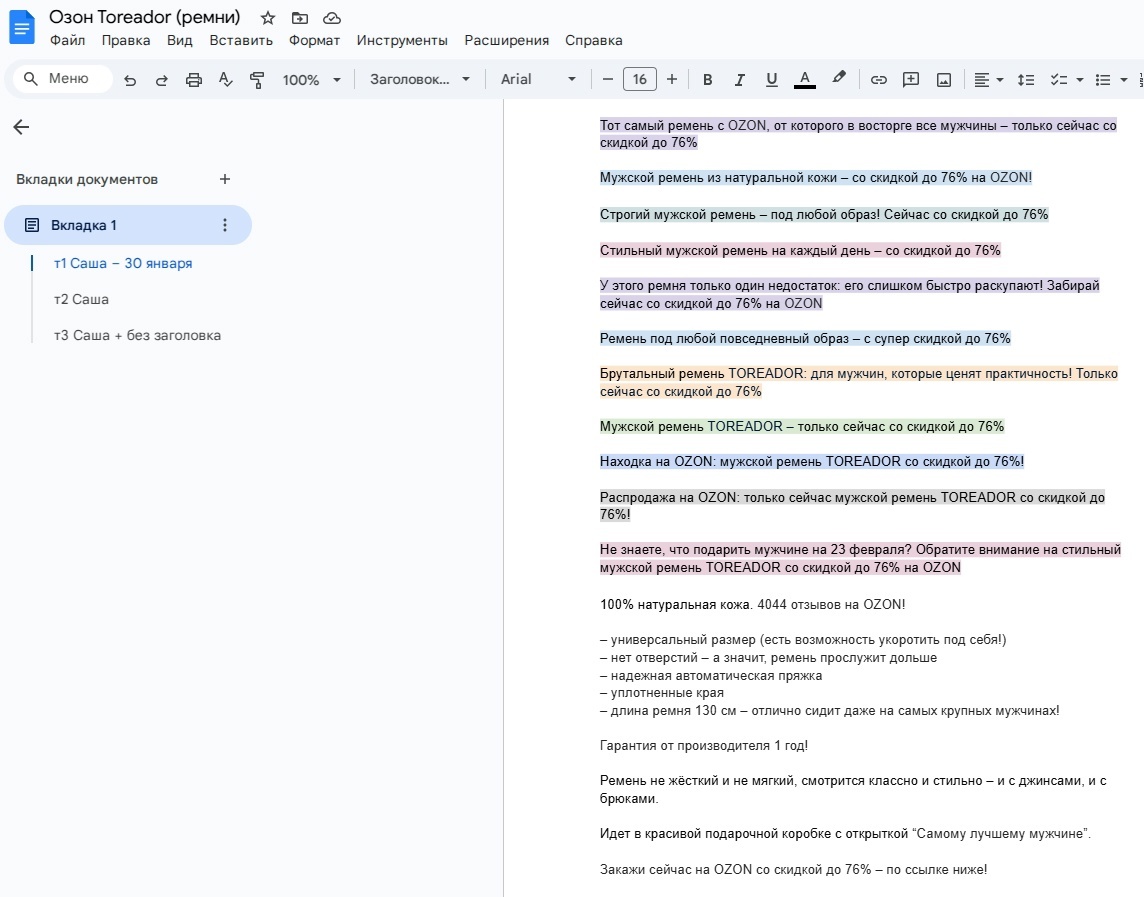Open line and paragraph spacing
Image resolution: width=1144 pixels, height=897 pixels.
(1026, 80)
